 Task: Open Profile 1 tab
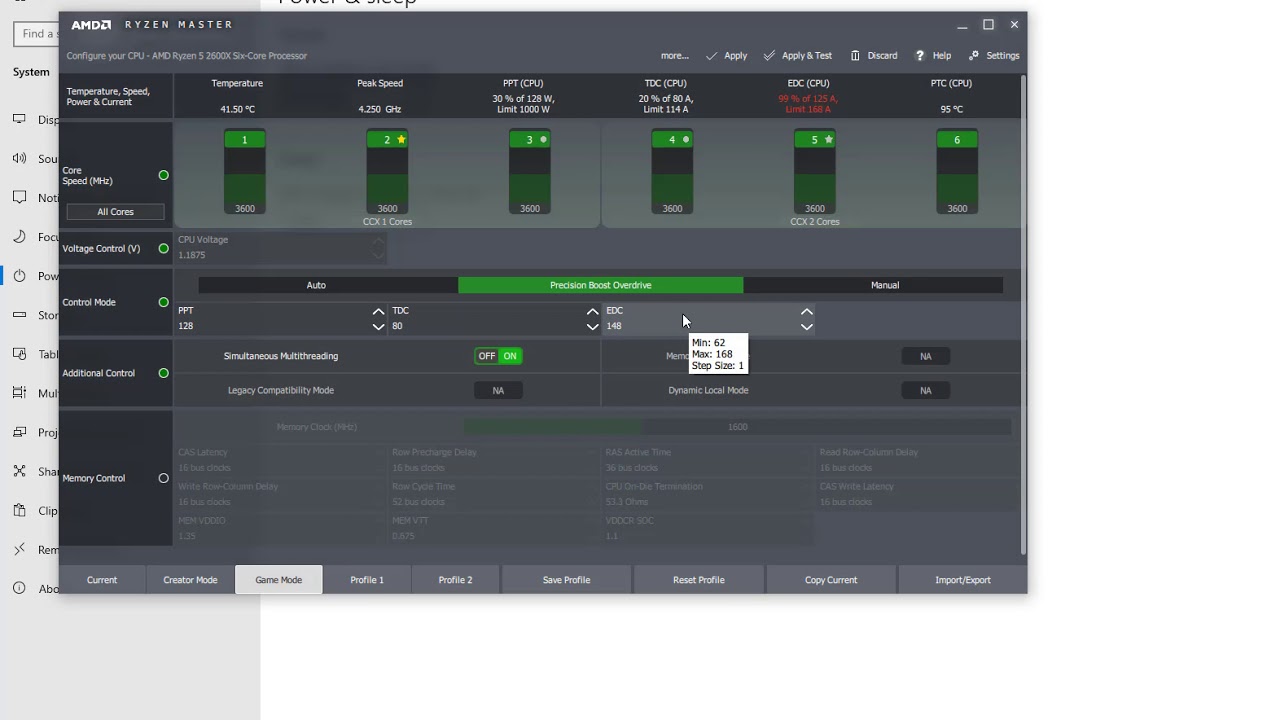pyautogui.click(x=367, y=580)
